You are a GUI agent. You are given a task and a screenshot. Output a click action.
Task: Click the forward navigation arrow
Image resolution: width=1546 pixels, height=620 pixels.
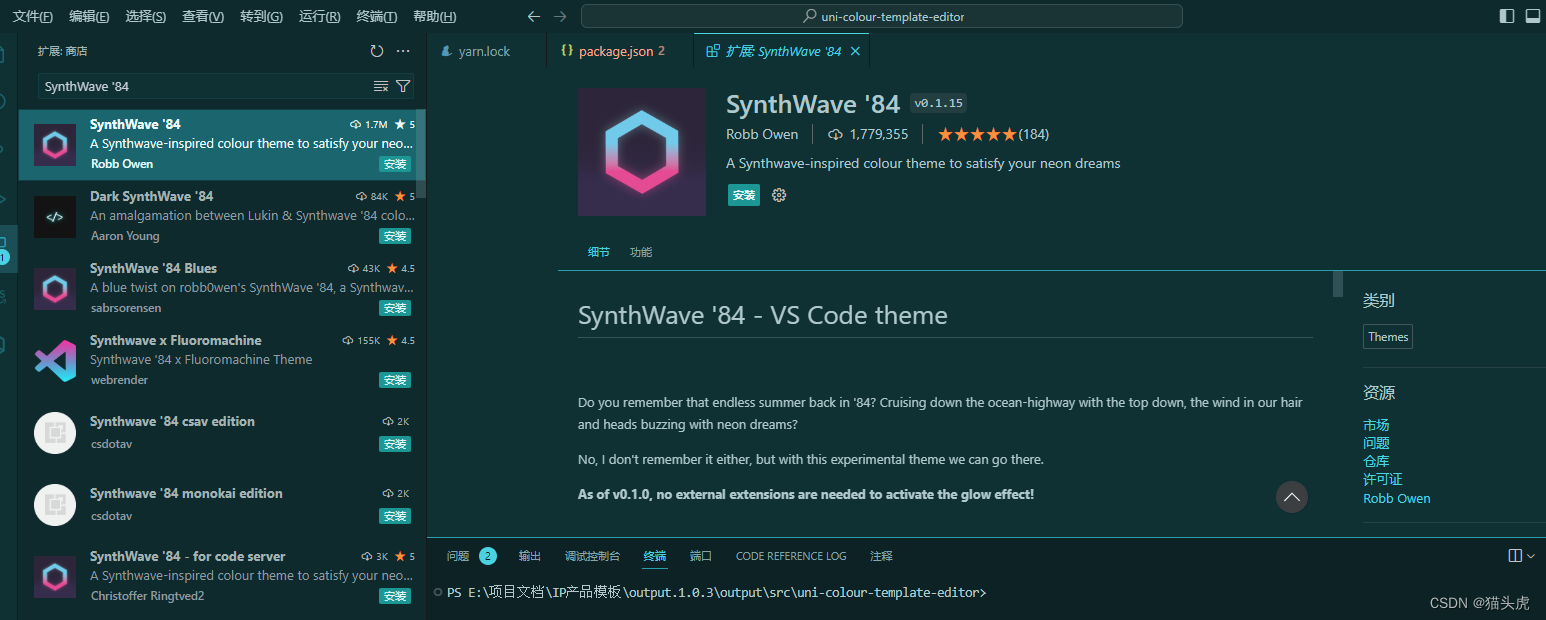tap(559, 16)
